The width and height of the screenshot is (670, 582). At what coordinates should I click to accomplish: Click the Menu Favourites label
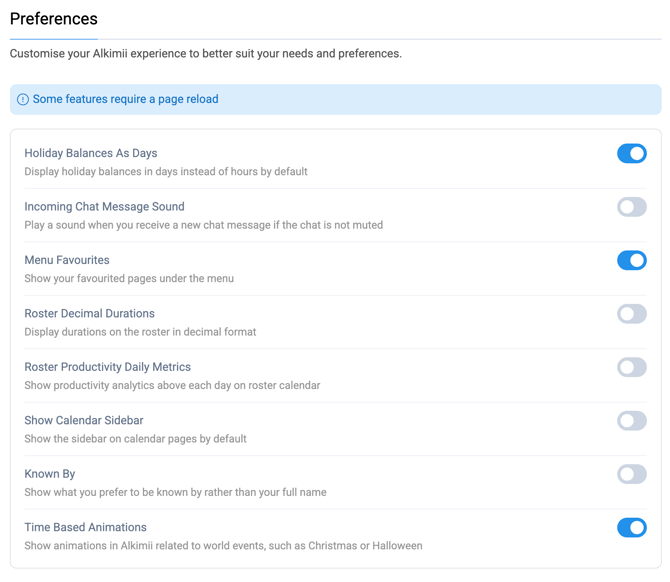67,260
